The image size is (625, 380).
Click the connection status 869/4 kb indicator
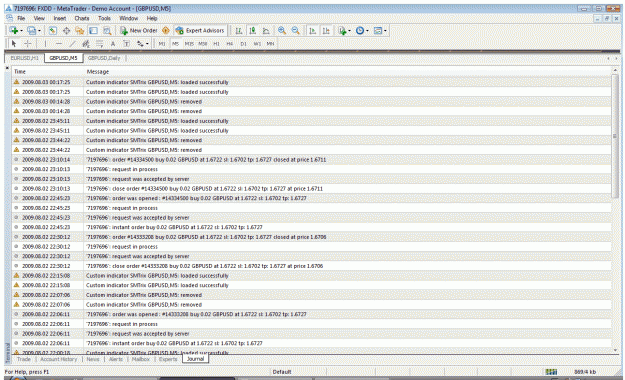click(x=585, y=372)
